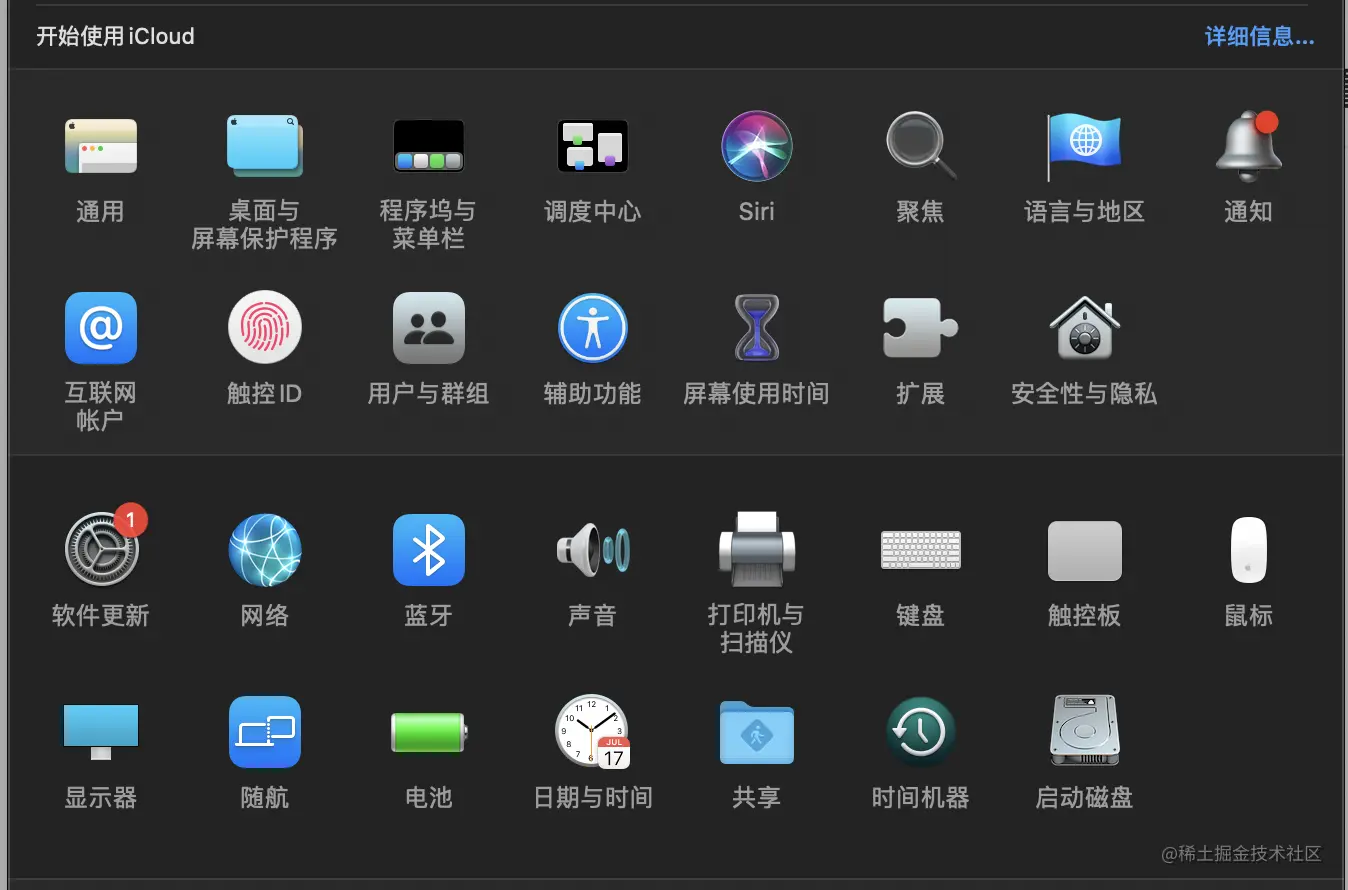Open 语言与地区 flag icon

[1084, 146]
